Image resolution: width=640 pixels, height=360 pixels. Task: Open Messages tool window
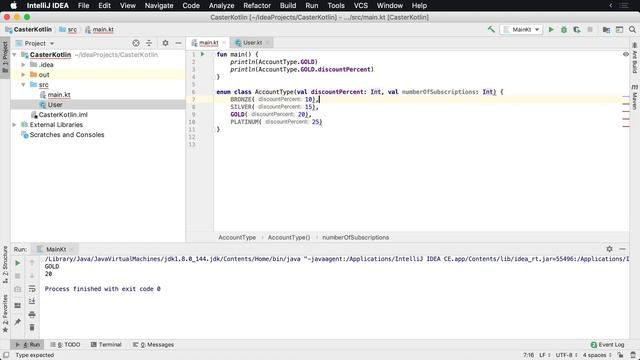click(x=153, y=344)
